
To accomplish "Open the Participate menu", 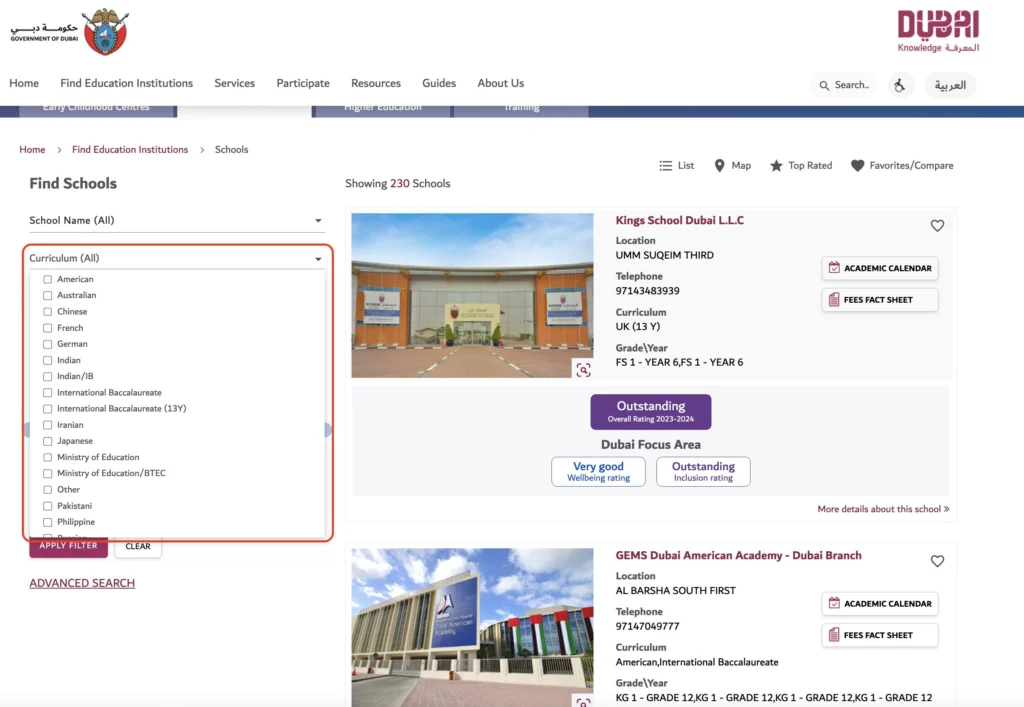I will (303, 84).
